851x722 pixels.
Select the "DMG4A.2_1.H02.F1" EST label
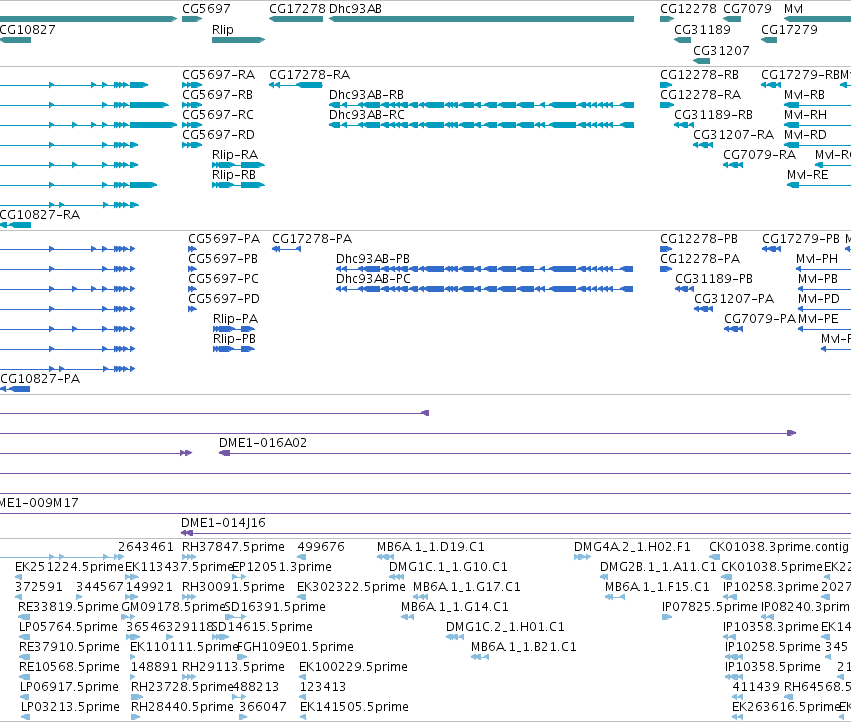point(632,546)
